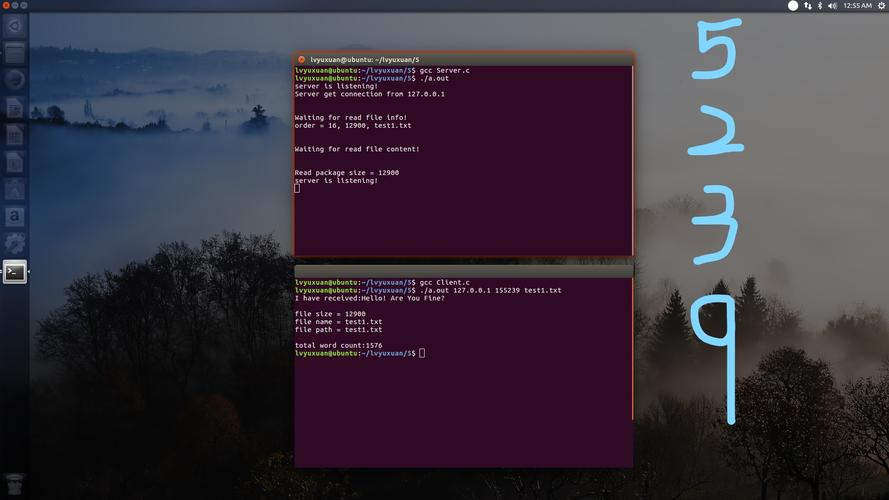The width and height of the screenshot is (889, 500).
Task: Close the server terminal window
Action: click(301, 60)
